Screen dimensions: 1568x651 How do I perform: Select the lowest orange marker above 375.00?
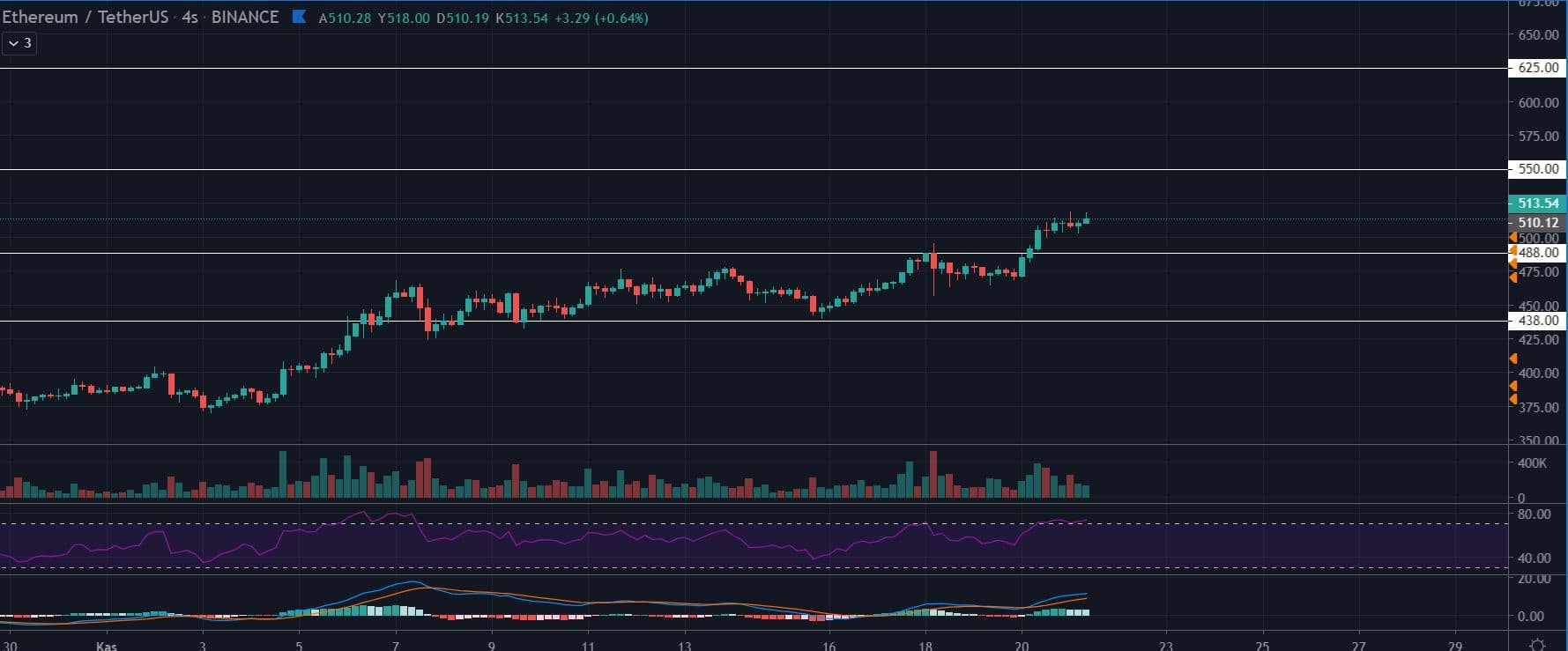(x=1512, y=399)
